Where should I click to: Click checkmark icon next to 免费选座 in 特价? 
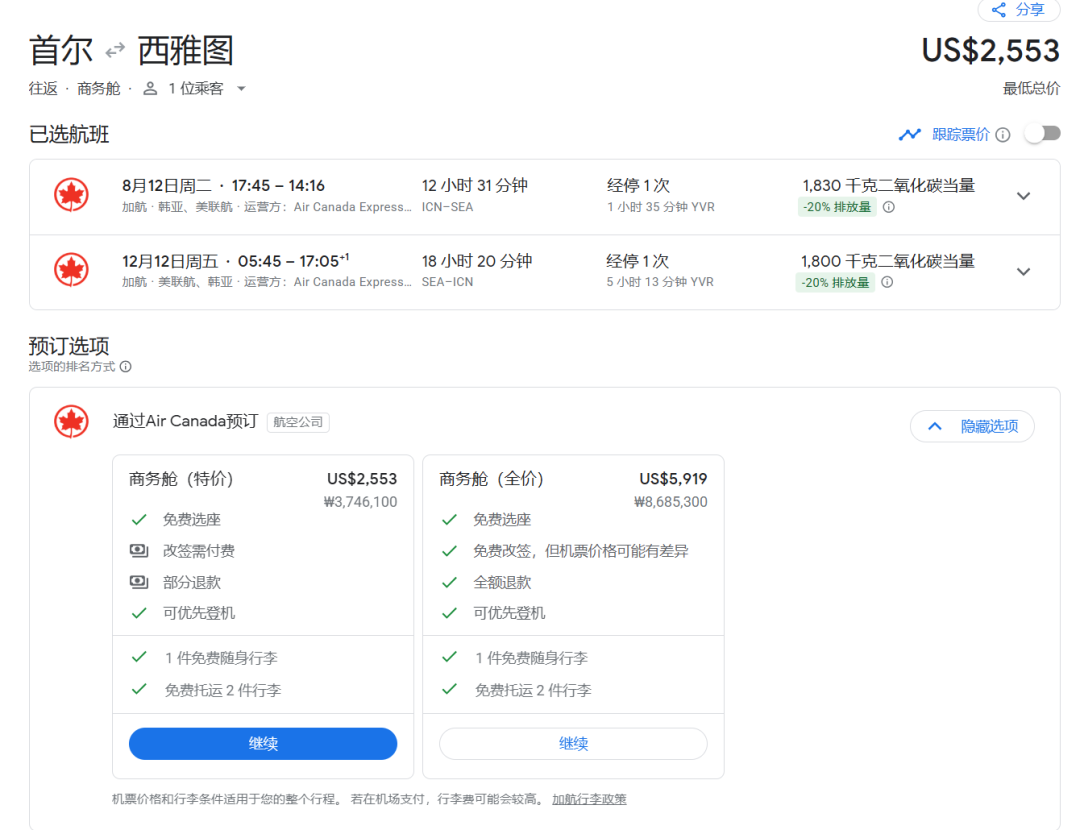click(139, 520)
